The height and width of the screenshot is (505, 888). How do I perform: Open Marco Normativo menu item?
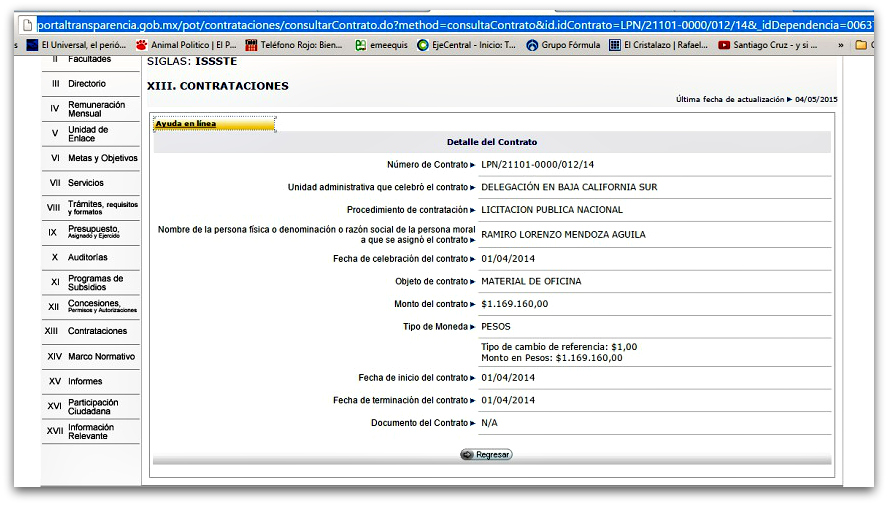[x=101, y=356]
